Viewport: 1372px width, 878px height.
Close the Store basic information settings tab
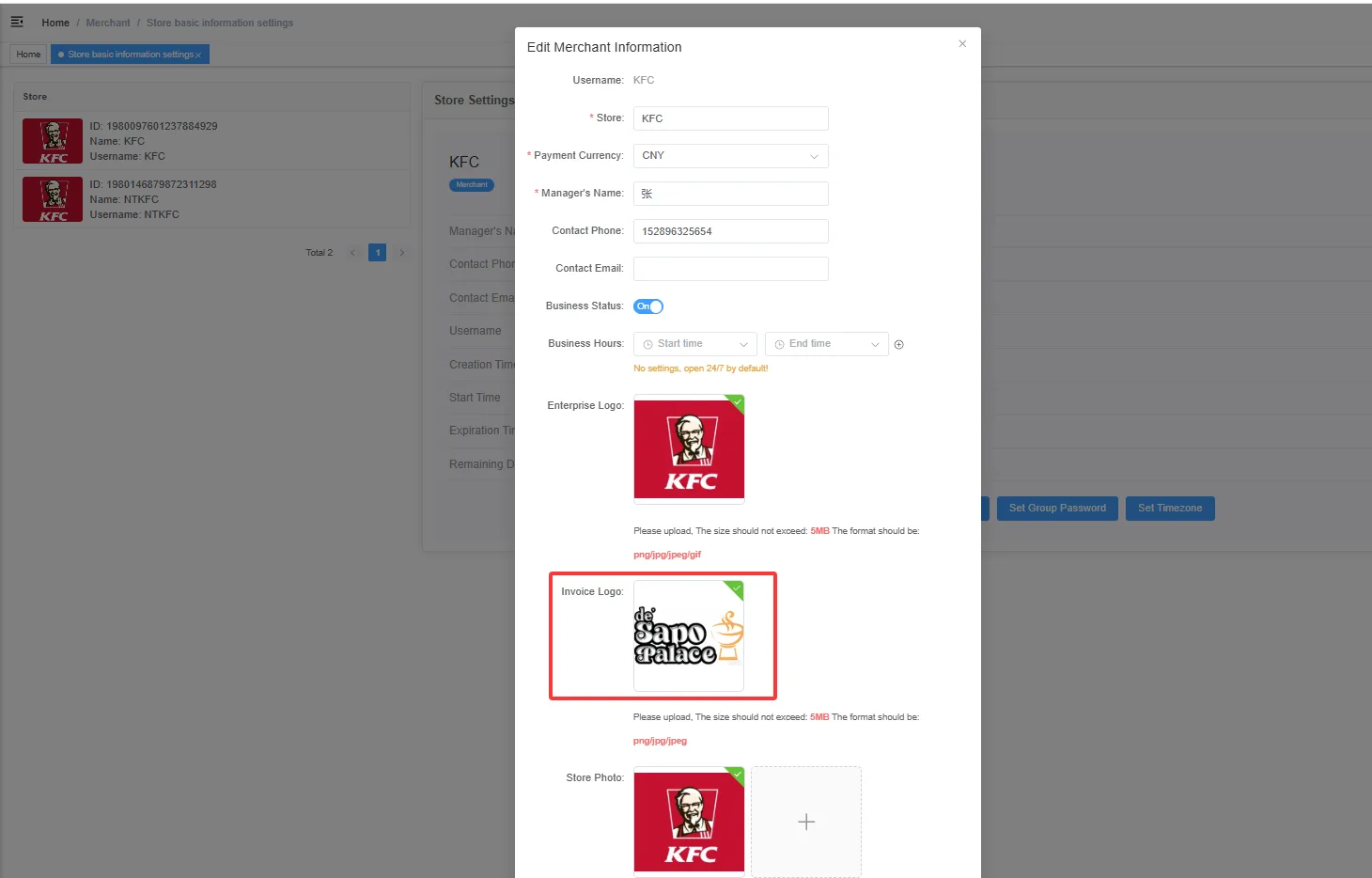[198, 55]
